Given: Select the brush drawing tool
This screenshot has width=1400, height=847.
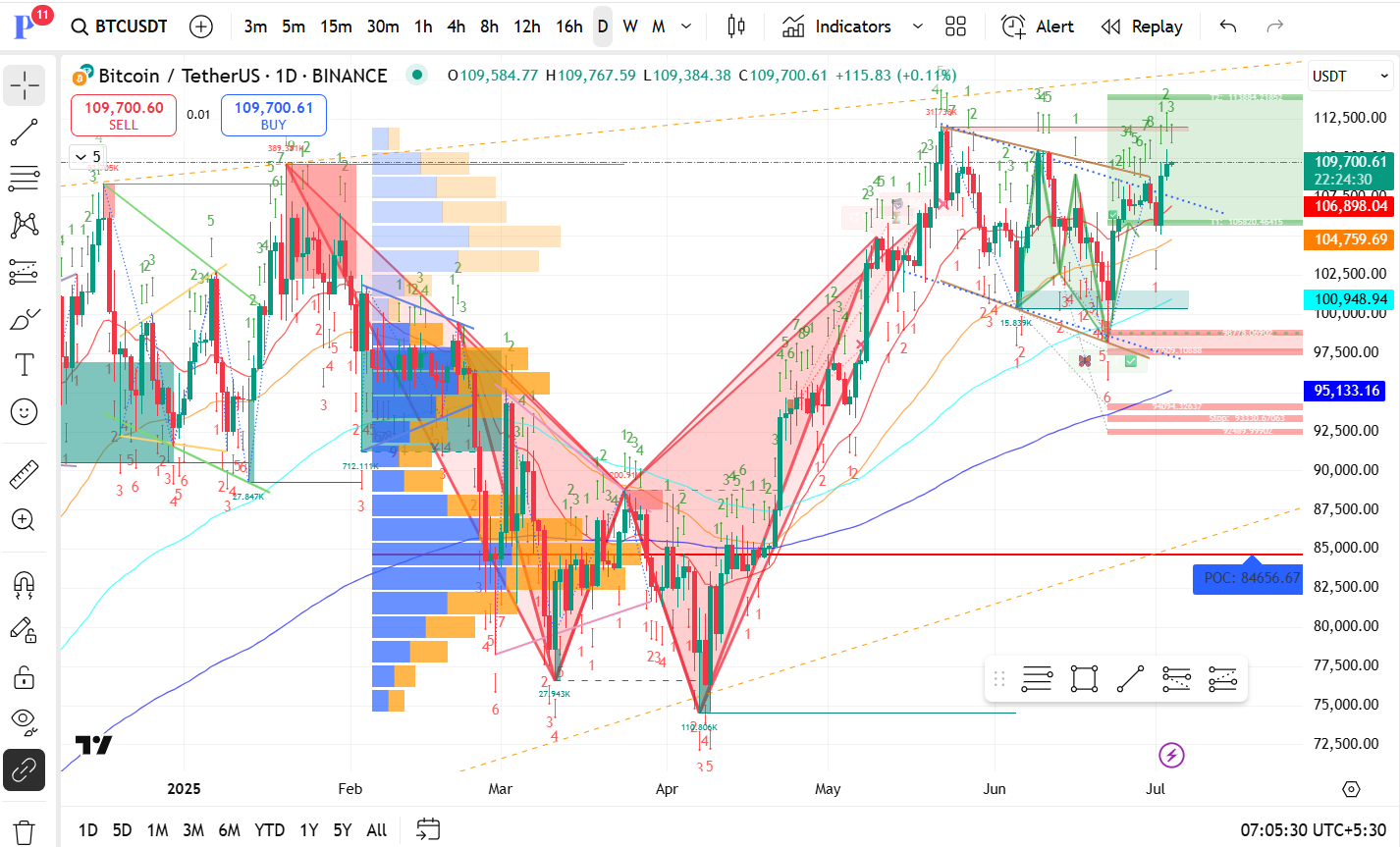Looking at the screenshot, I should click(x=25, y=319).
